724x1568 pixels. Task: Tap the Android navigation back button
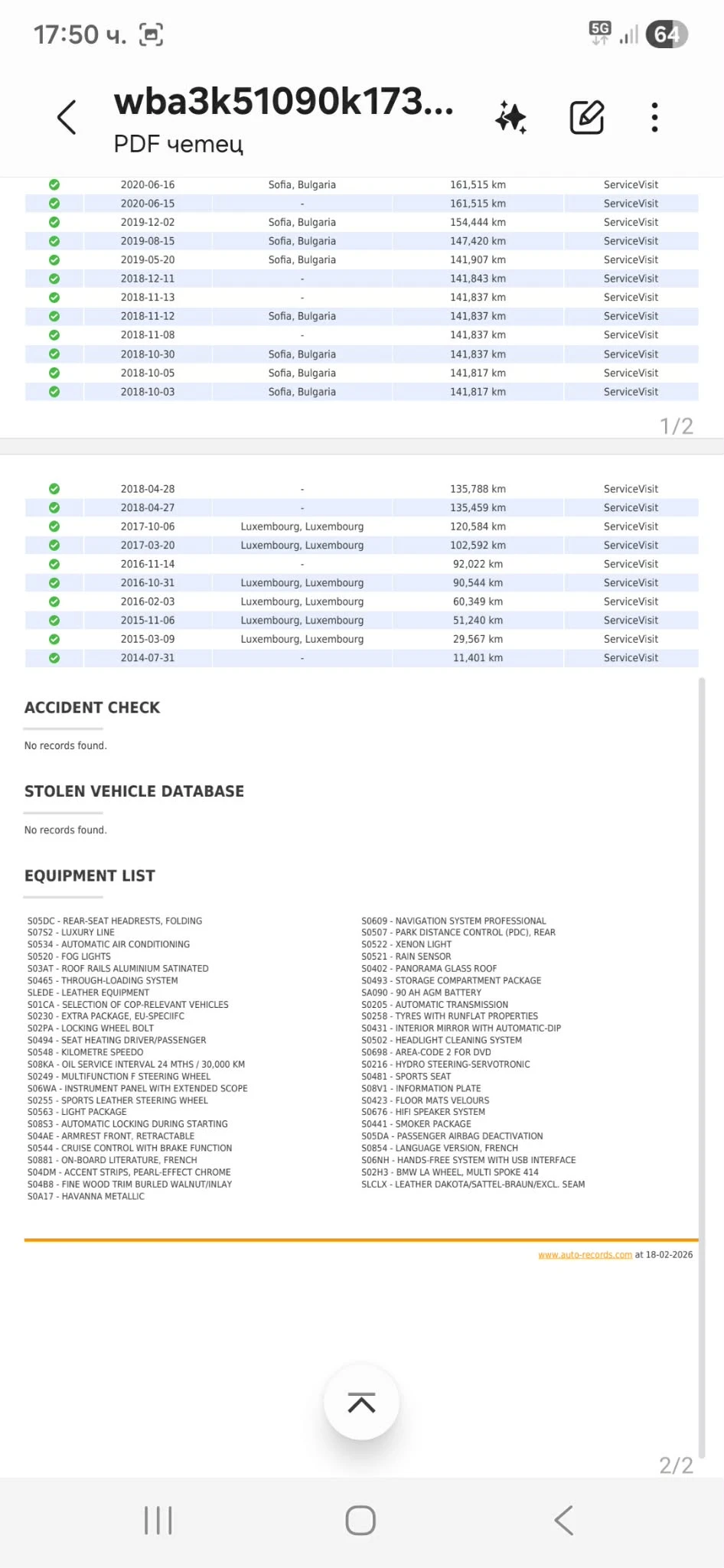563,1520
